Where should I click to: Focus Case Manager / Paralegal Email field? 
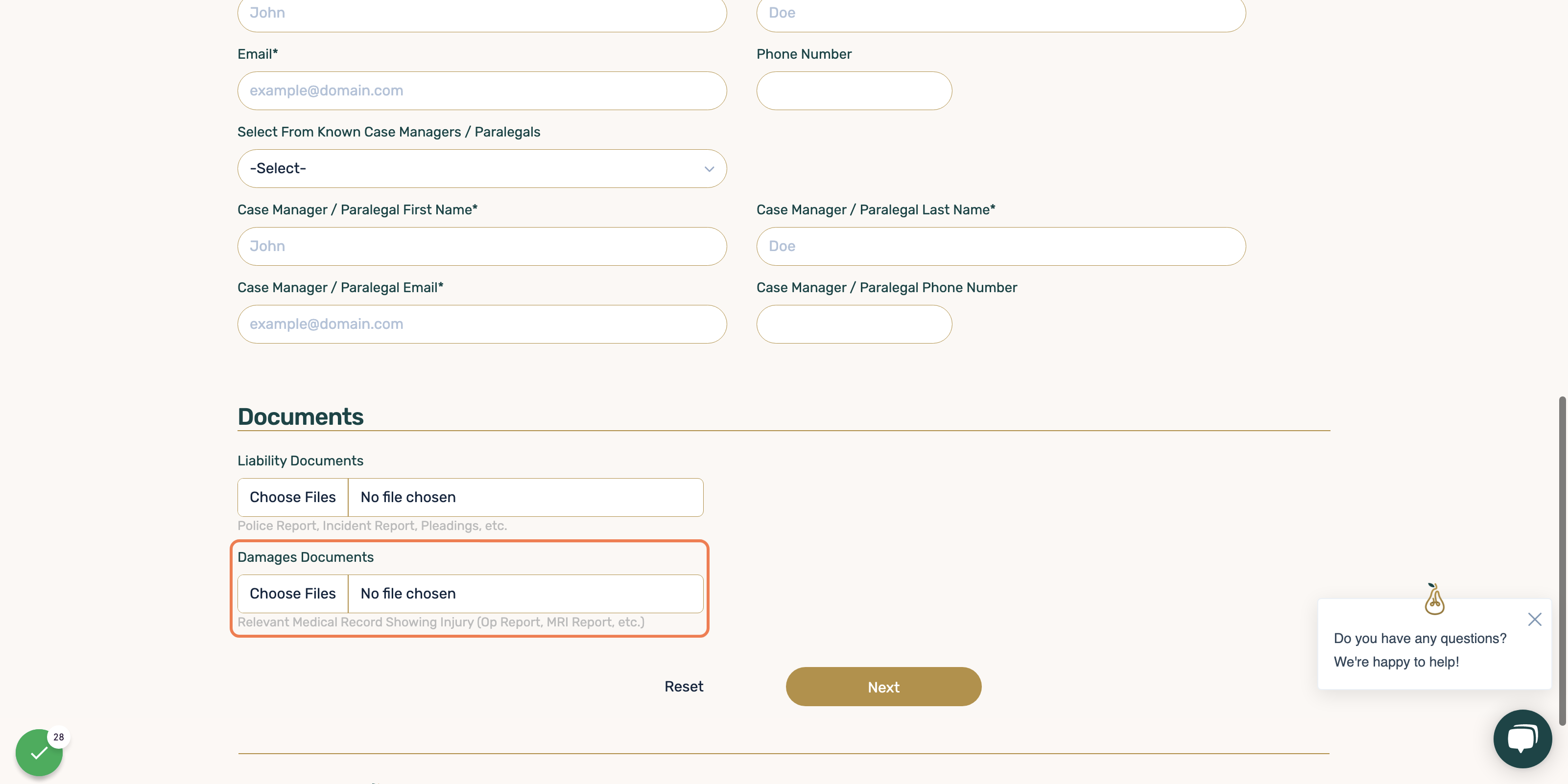tap(482, 324)
